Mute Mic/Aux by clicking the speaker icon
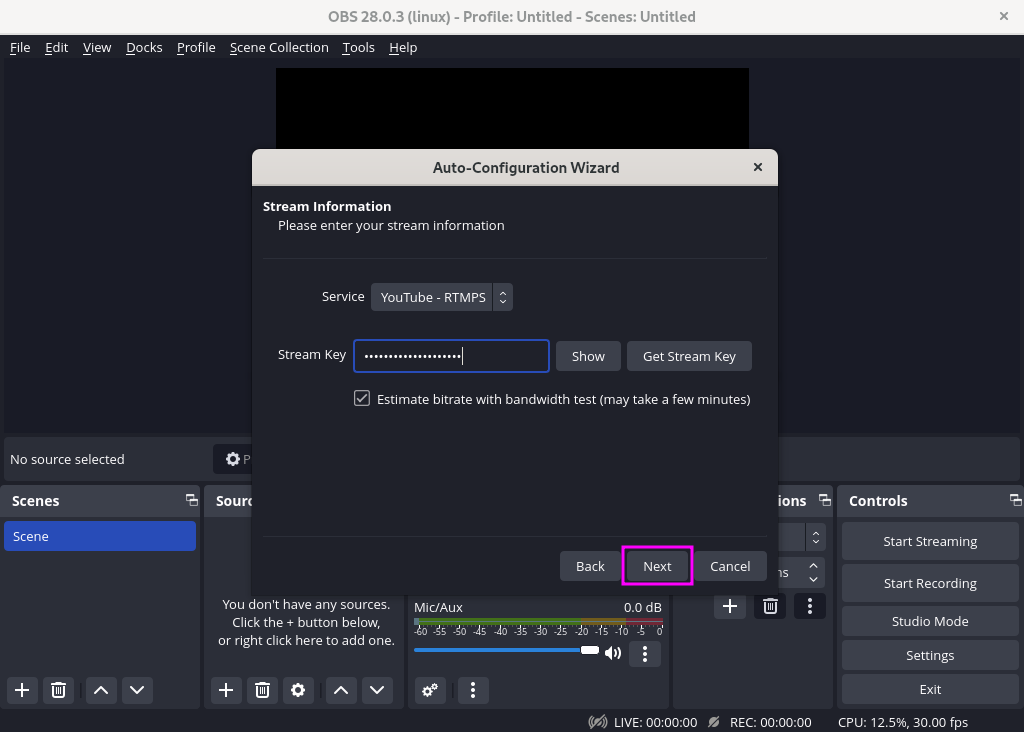 [613, 650]
